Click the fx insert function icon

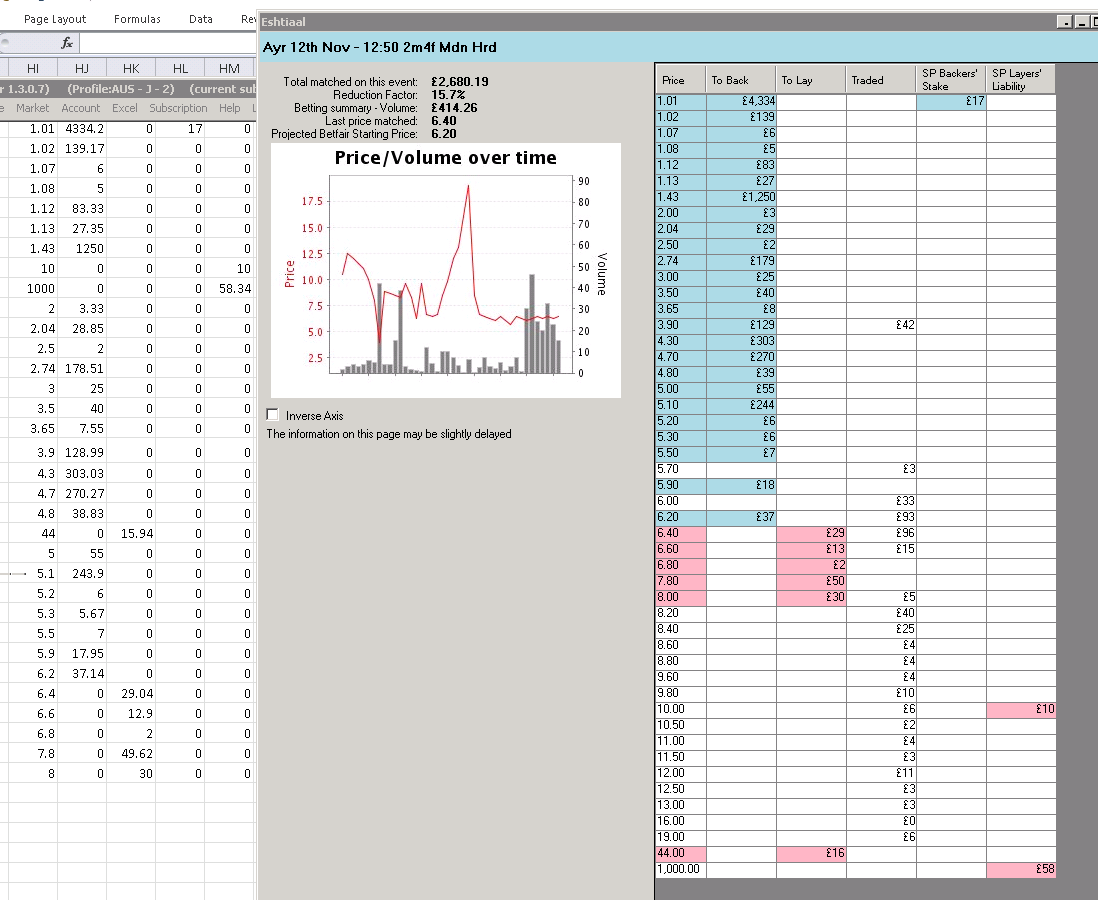pos(67,43)
